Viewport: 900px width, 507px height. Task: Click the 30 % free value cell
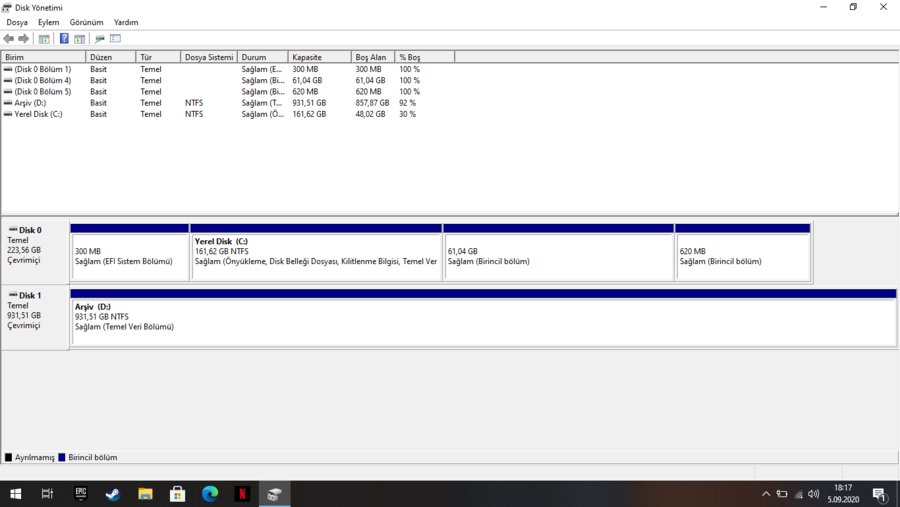pos(407,114)
